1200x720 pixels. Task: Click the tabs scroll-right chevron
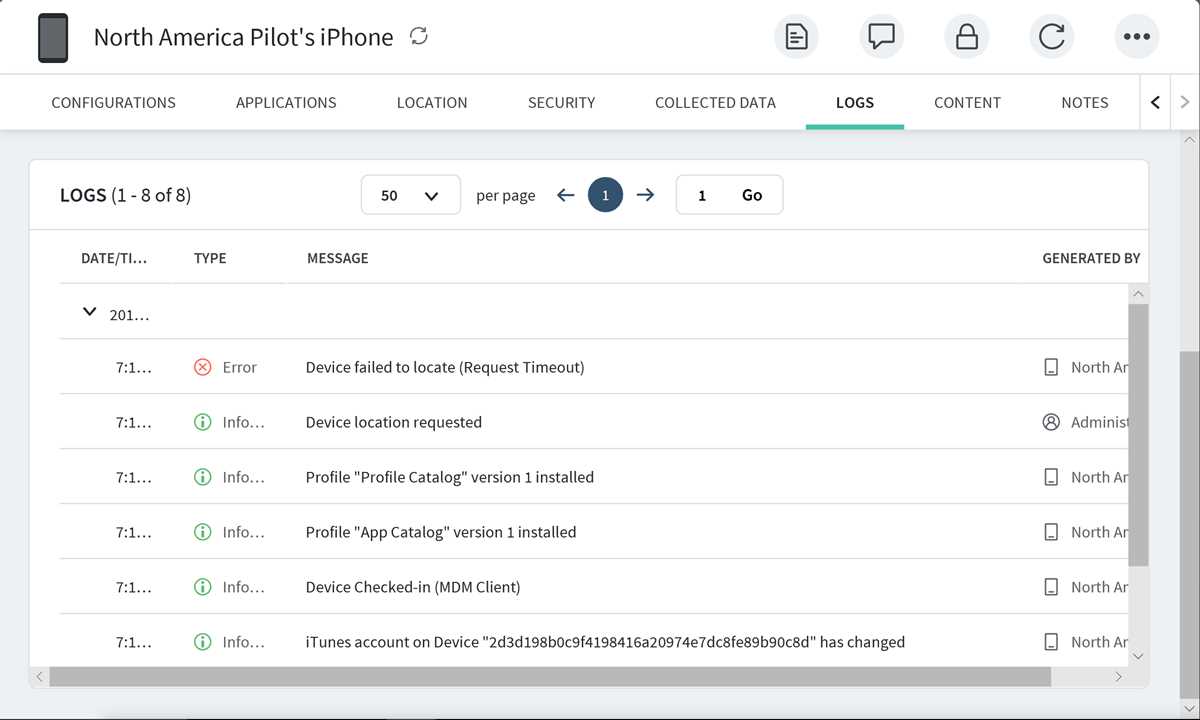(x=1185, y=102)
